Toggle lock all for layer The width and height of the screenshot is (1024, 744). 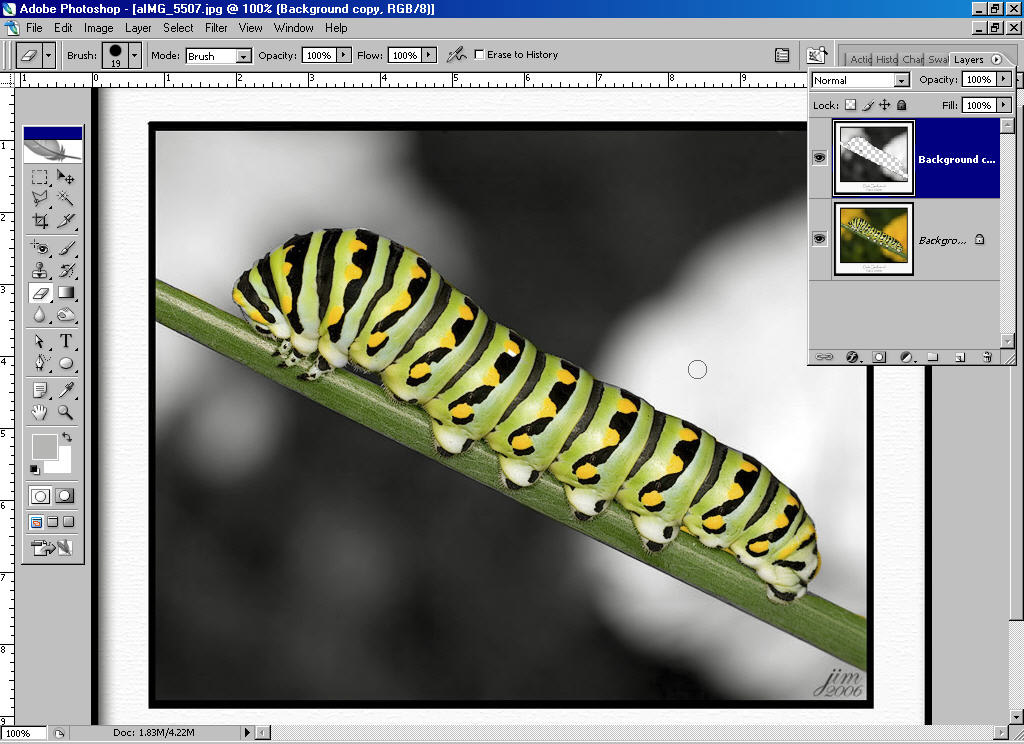coord(902,105)
